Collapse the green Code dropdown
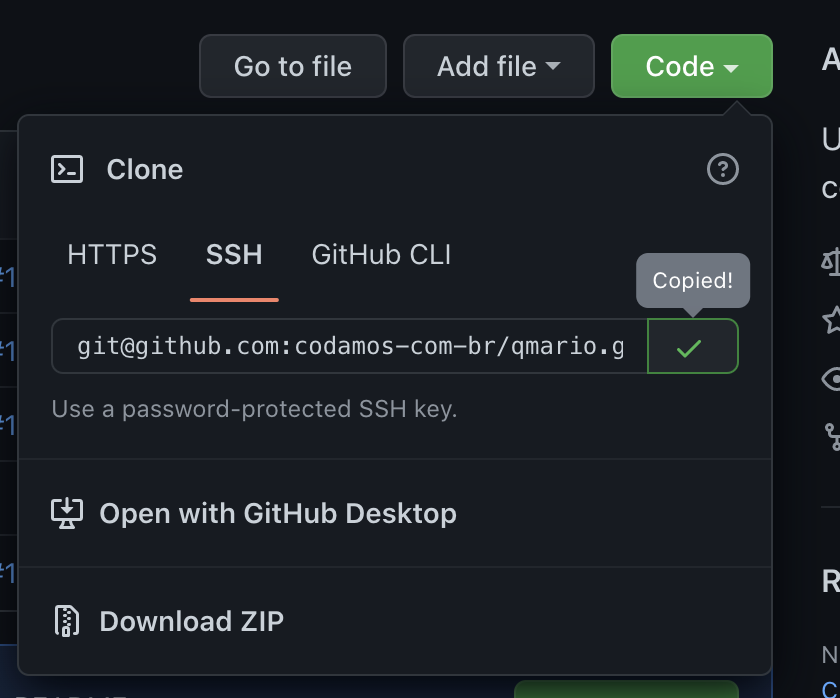The width and height of the screenshot is (840, 698). [691, 67]
